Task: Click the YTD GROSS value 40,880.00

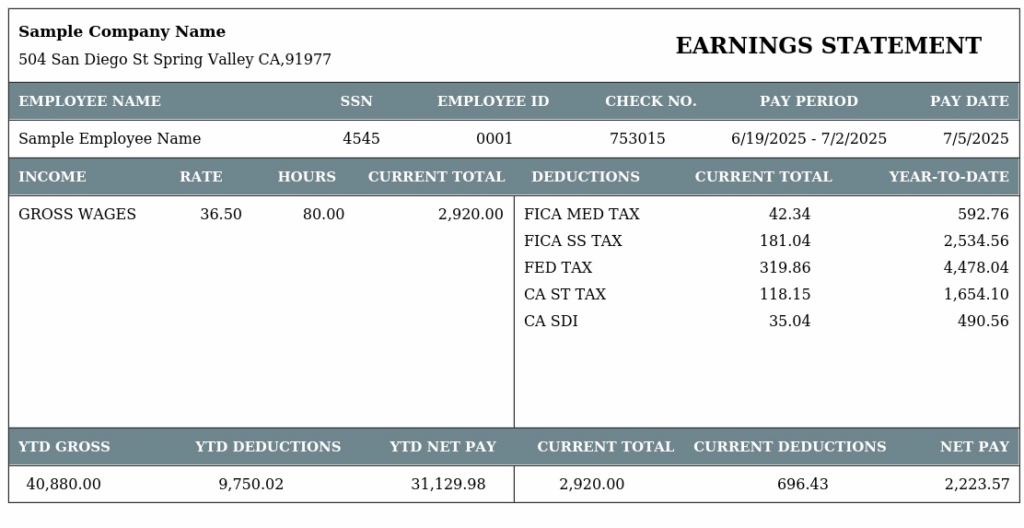Action: [x=63, y=484]
